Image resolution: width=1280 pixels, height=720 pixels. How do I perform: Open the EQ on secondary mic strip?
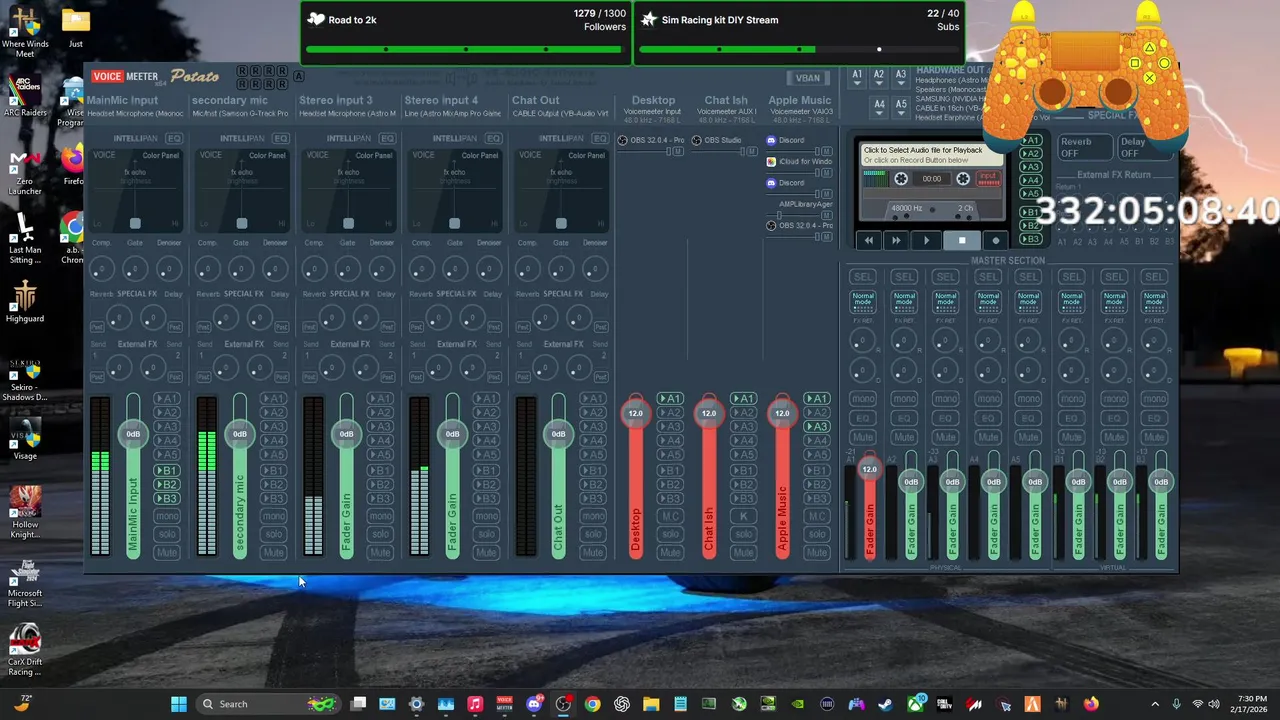point(281,138)
